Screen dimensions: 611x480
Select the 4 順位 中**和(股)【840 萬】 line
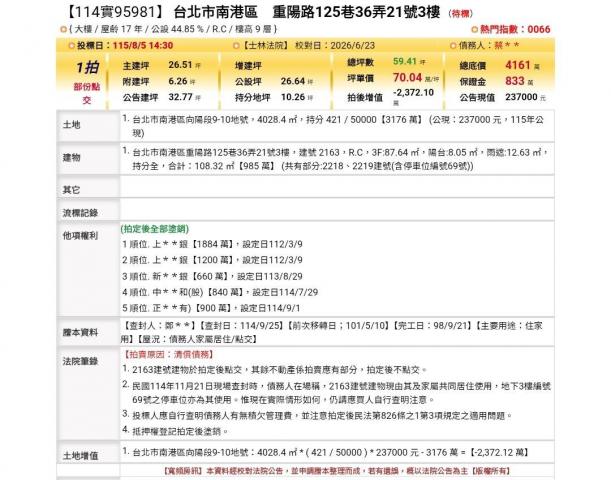coord(220,292)
